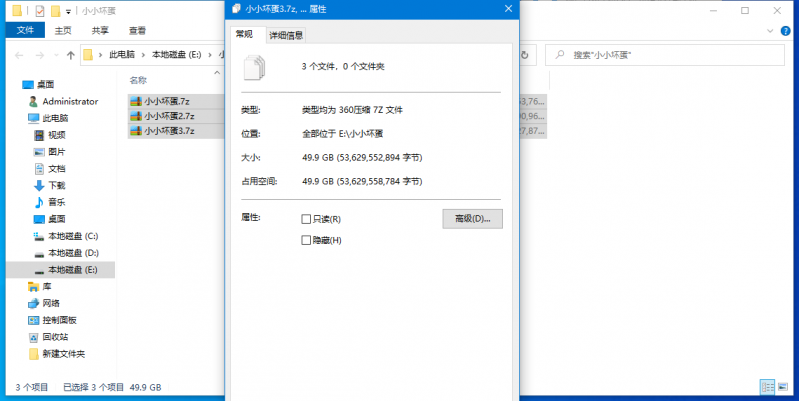This screenshot has height=401, width=799.
Task: Switch to details view in status bar
Action: click(768, 386)
